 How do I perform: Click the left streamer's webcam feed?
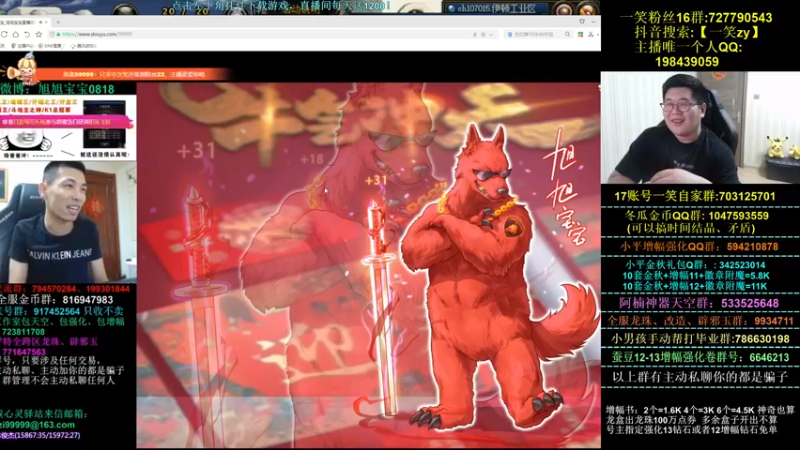click(68, 220)
